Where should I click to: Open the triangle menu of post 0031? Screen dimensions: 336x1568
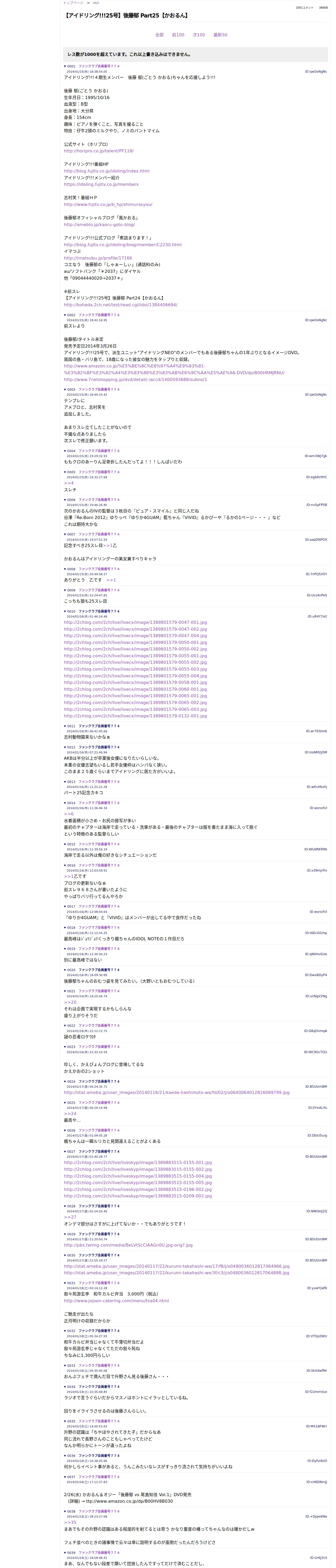pyautogui.click(x=65, y=1283)
